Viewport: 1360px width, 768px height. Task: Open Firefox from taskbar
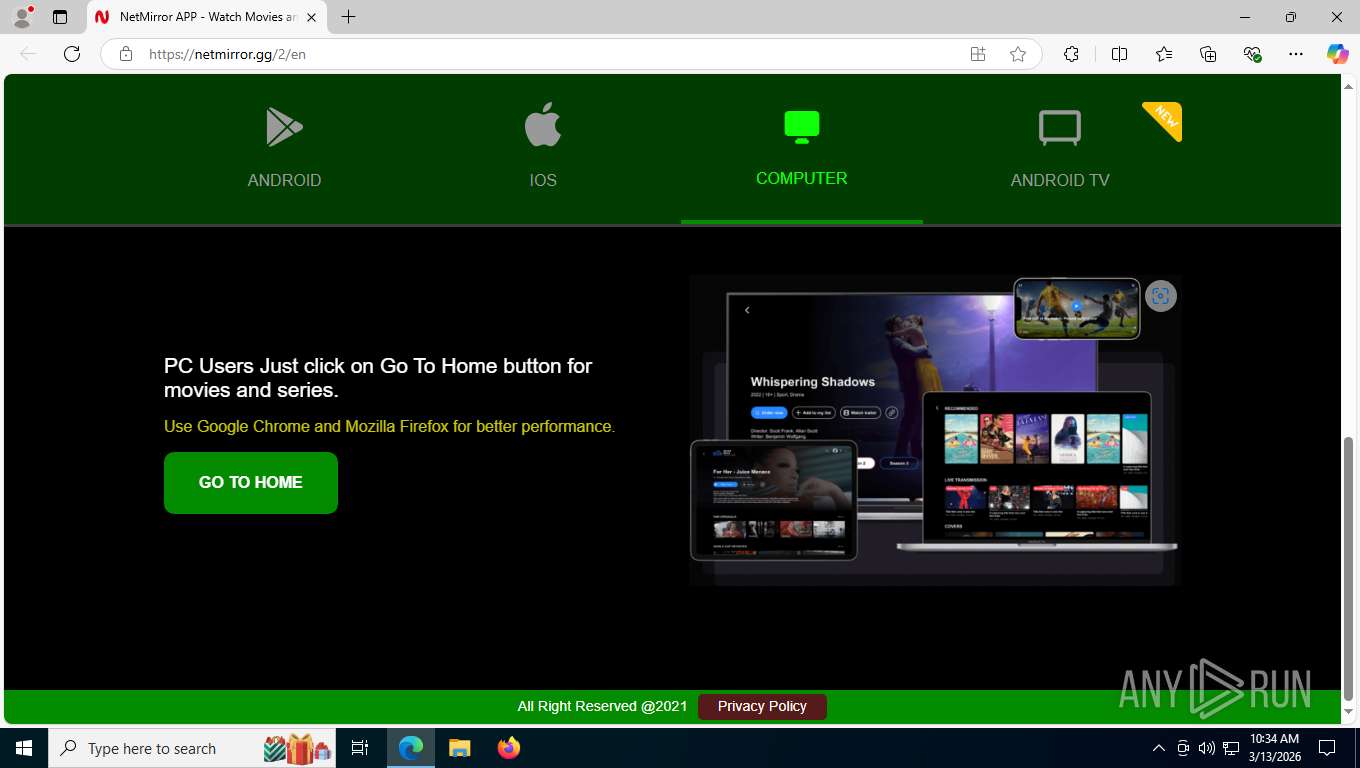click(509, 748)
